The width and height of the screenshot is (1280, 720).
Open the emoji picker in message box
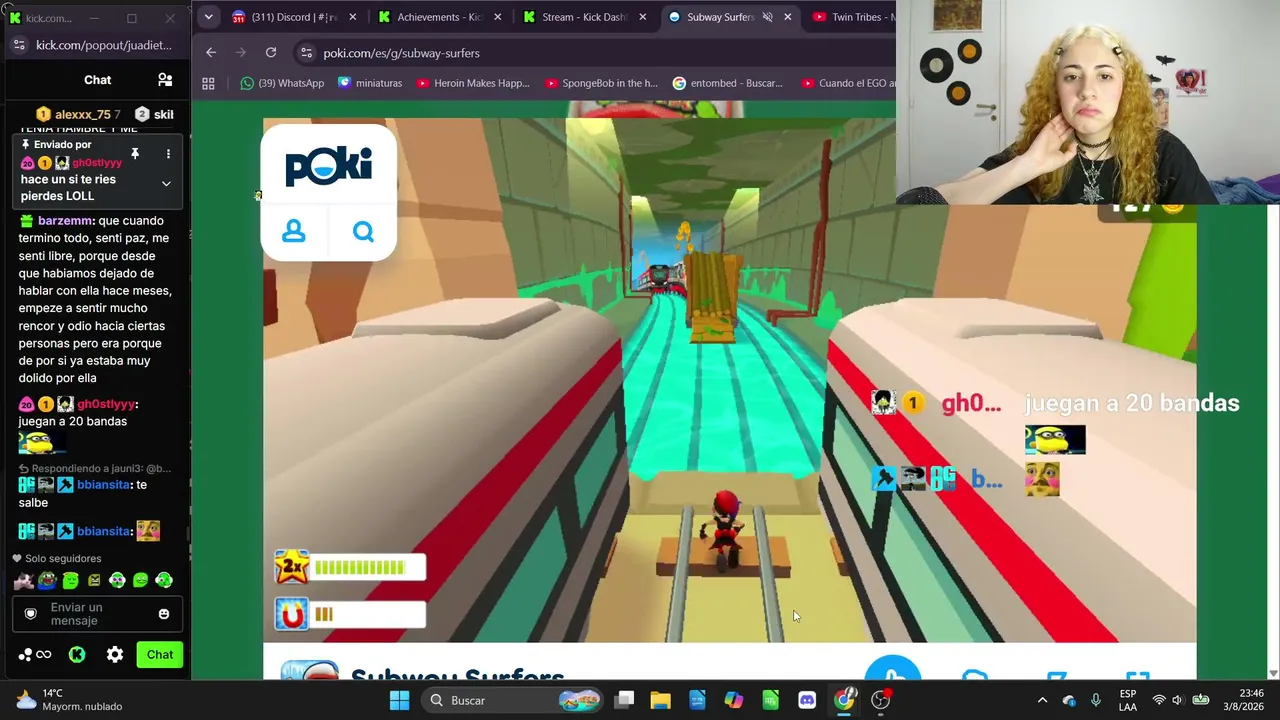[x=164, y=614]
